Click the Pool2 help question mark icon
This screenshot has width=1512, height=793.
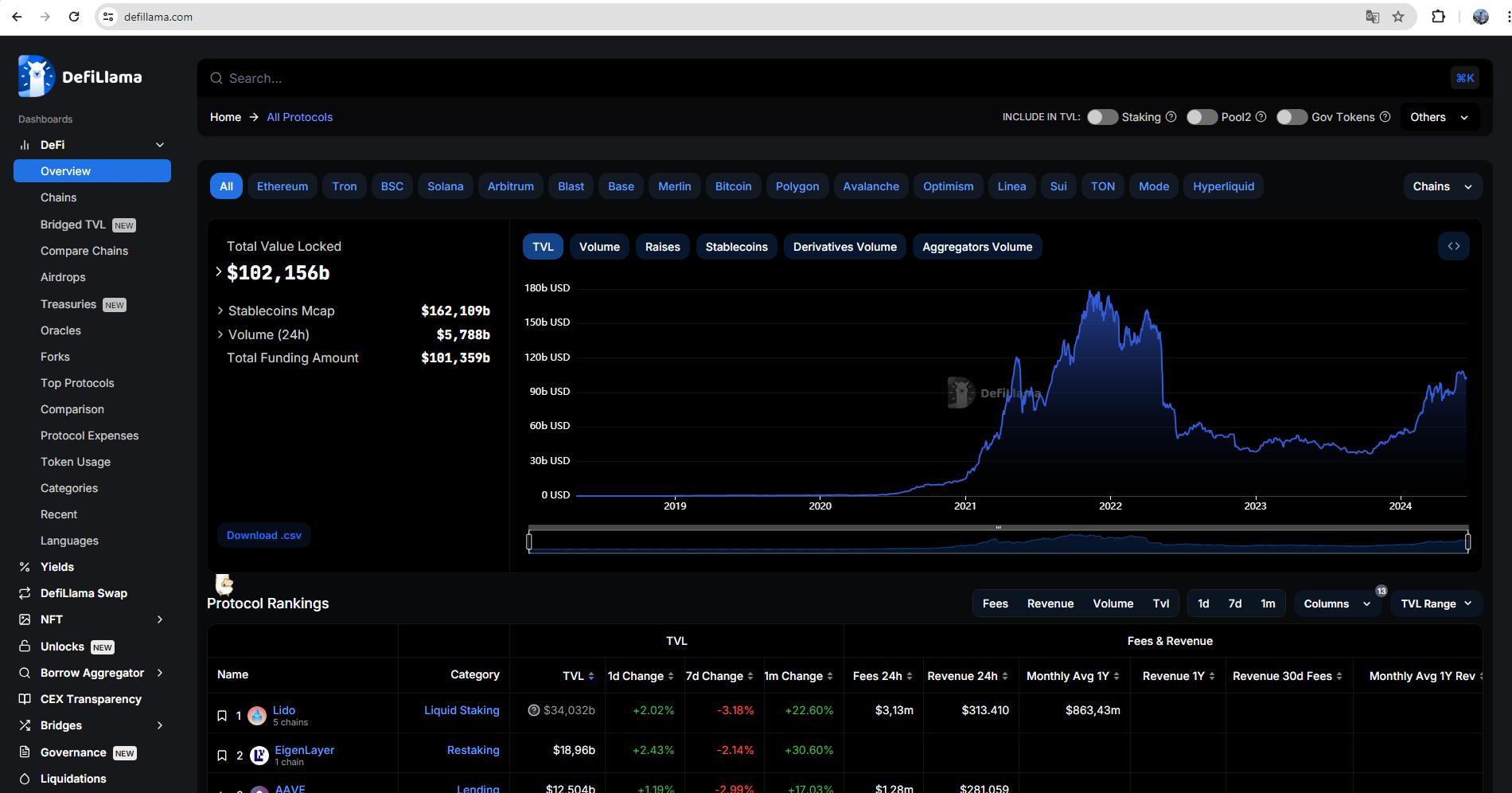coord(1261,117)
